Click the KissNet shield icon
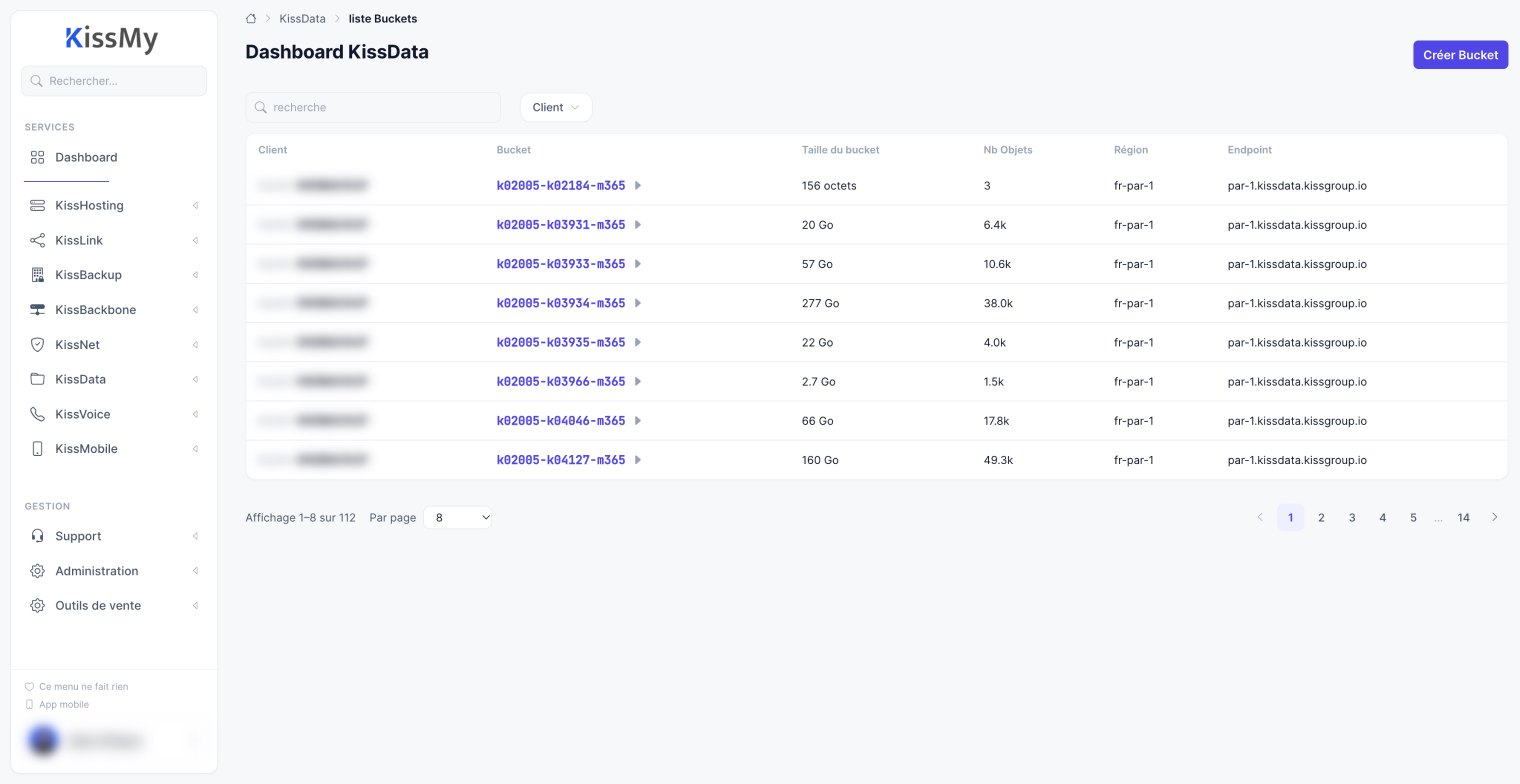The image size is (1520, 784). (x=37, y=345)
